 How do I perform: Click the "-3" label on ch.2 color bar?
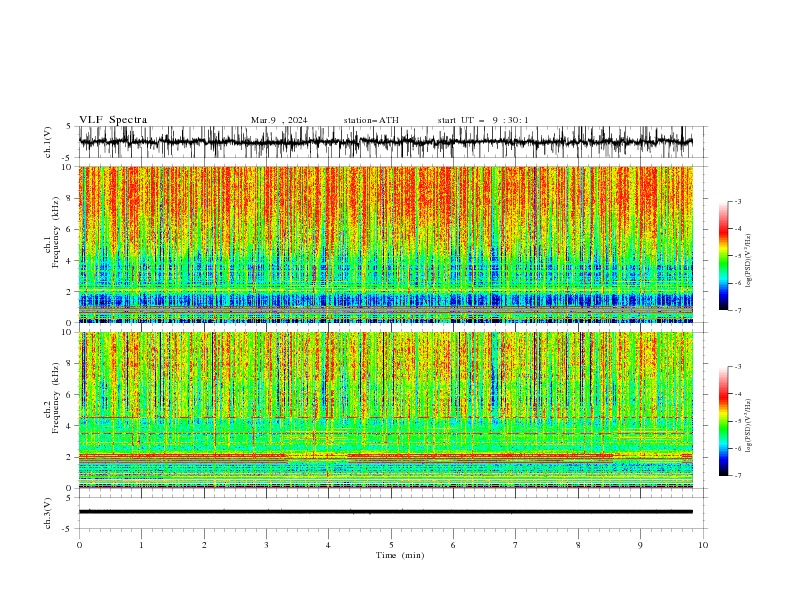(737, 367)
